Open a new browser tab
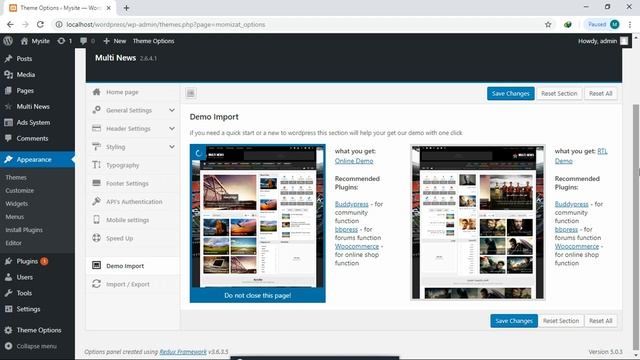This screenshot has width=640, height=360. [x=127, y=8]
